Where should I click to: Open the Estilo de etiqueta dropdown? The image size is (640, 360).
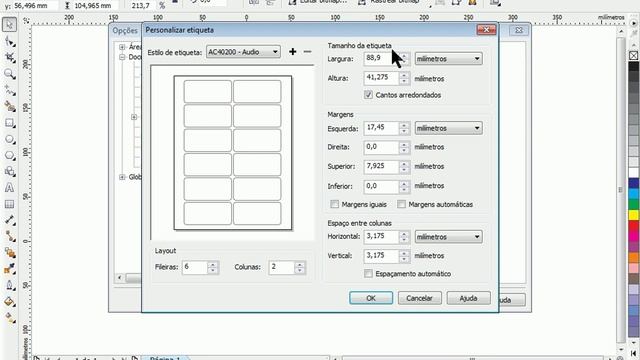pyautogui.click(x=243, y=52)
